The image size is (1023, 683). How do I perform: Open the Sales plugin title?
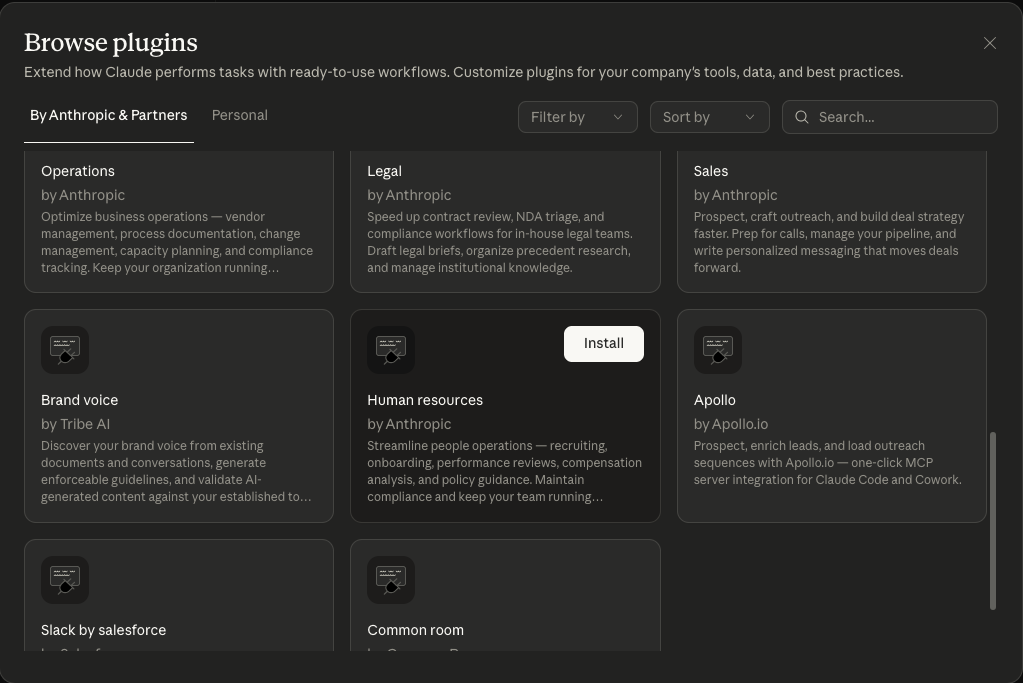tap(710, 171)
